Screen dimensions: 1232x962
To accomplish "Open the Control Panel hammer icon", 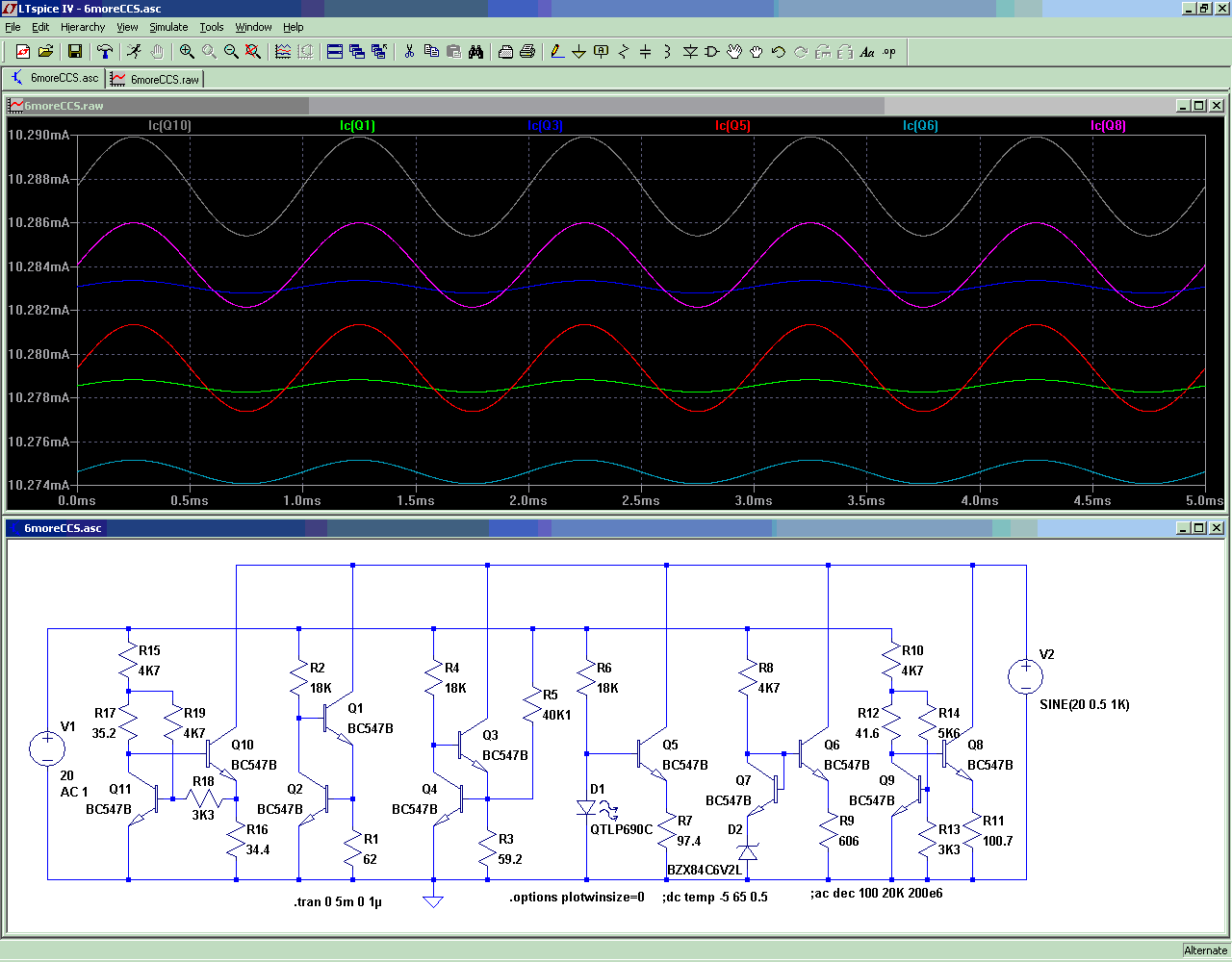I will (x=105, y=52).
